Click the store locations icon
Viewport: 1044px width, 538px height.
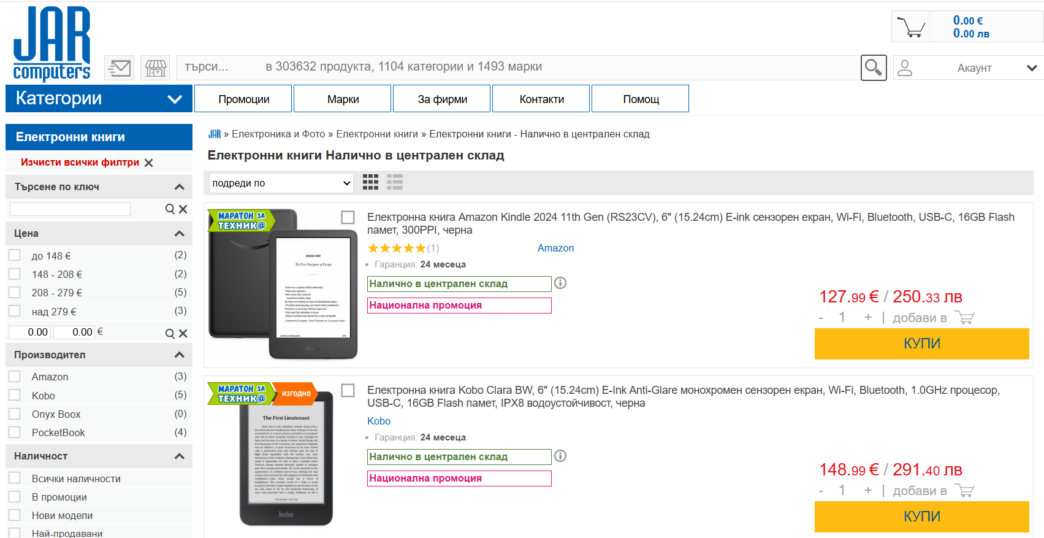(x=155, y=68)
